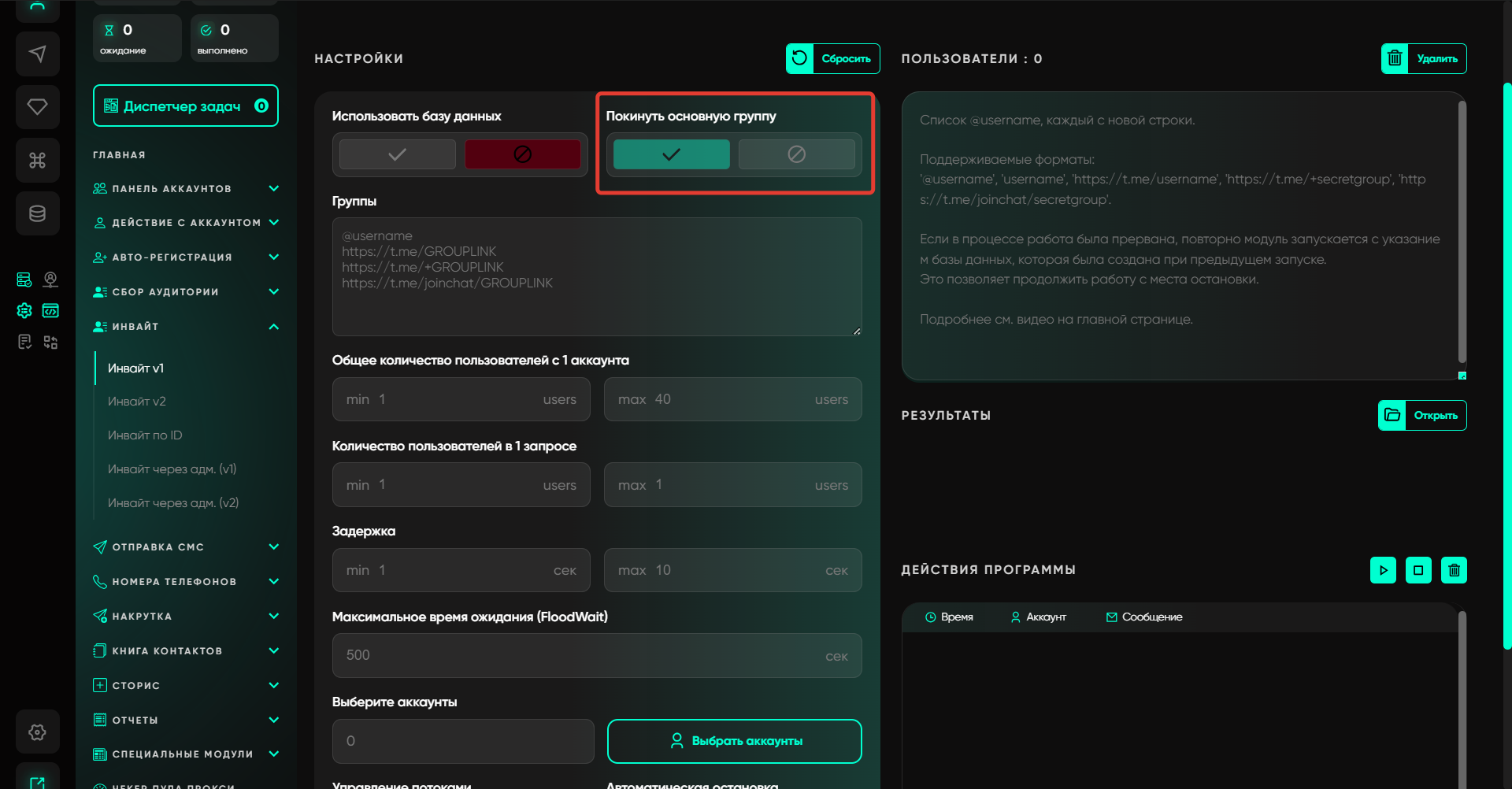Start the program with play button
Image resolution: width=1512 pixels, height=789 pixels.
[x=1383, y=570]
